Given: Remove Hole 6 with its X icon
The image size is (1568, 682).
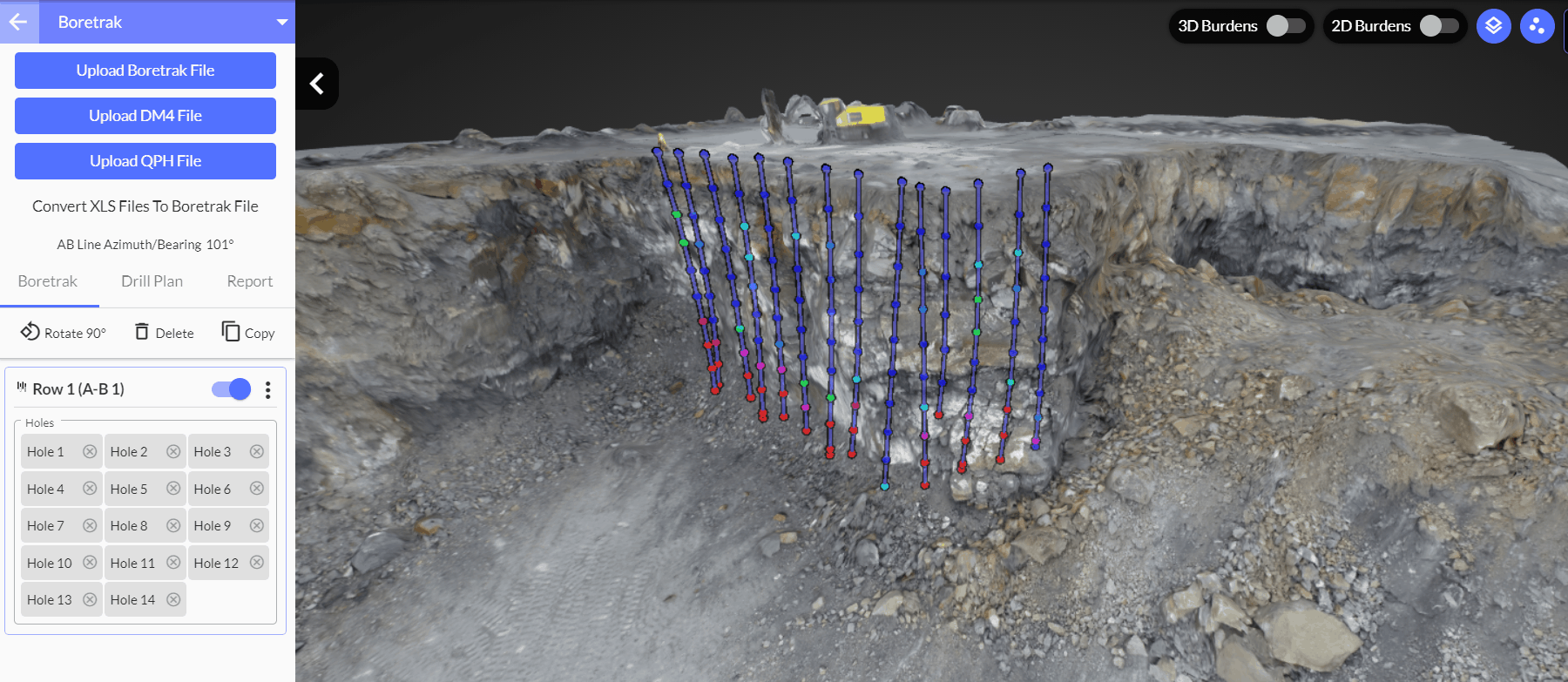Looking at the screenshot, I should click(257, 489).
